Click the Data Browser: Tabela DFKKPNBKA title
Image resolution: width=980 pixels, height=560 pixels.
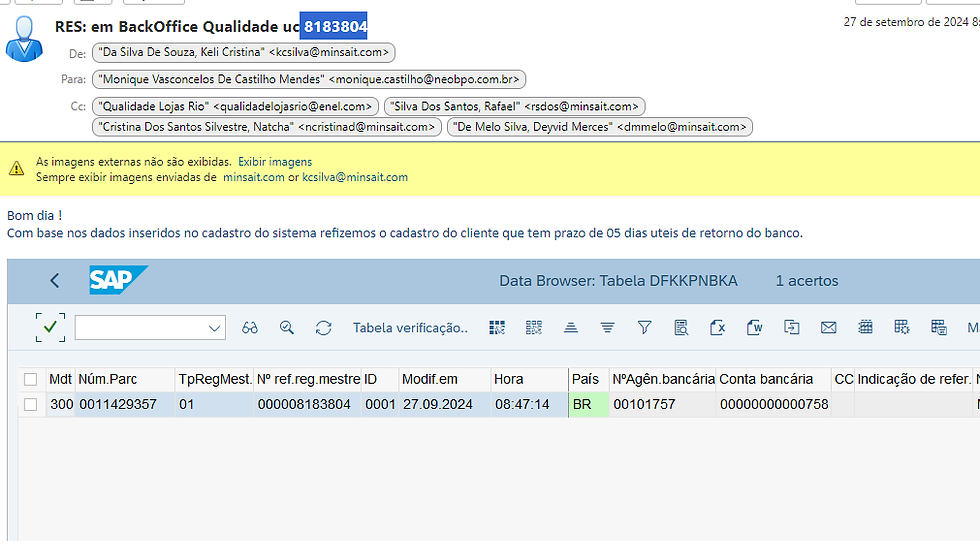[x=618, y=281]
